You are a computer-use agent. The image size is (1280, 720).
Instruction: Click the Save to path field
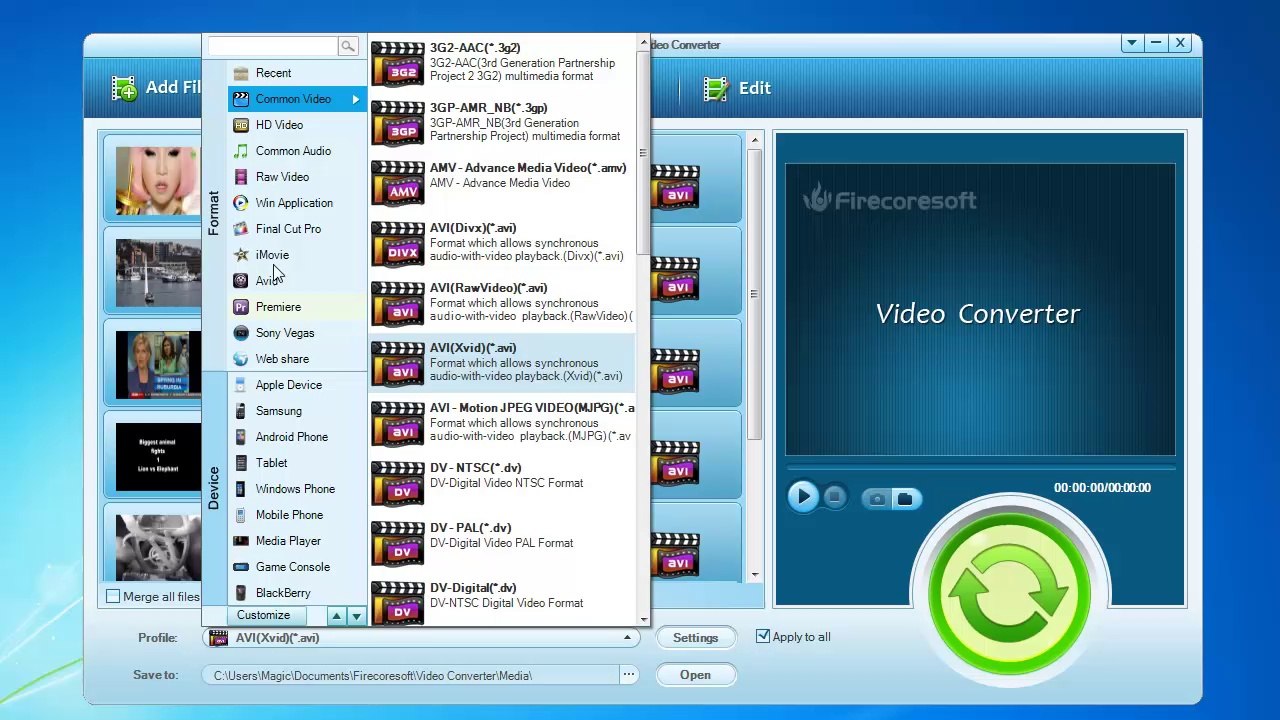411,675
